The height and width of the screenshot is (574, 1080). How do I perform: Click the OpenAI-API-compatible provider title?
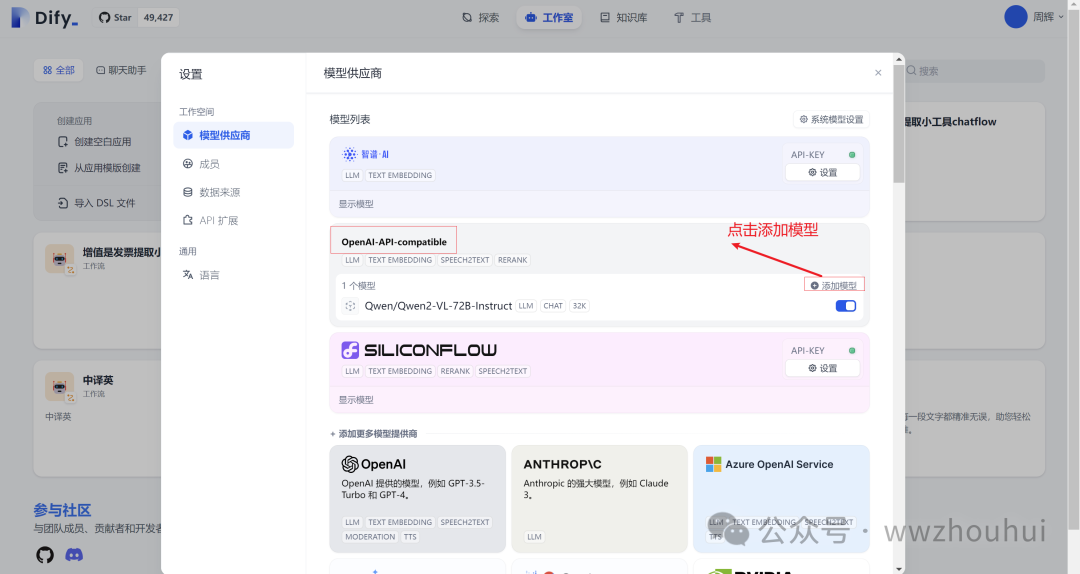point(394,242)
